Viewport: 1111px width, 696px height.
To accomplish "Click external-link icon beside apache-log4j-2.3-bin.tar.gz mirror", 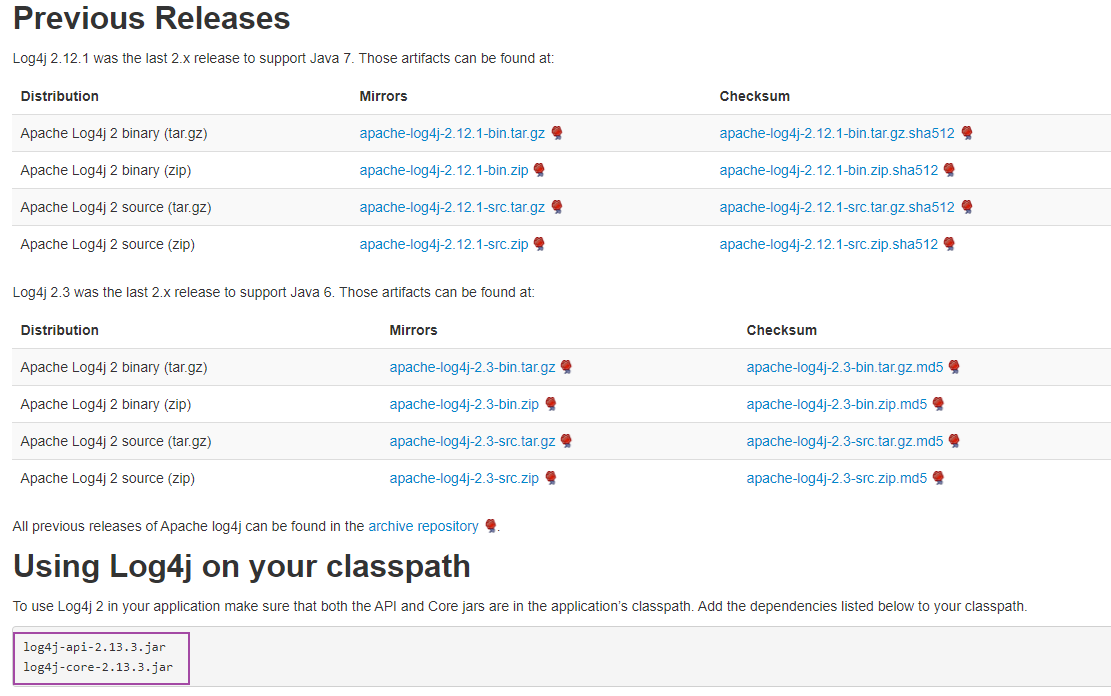I will 567,367.
